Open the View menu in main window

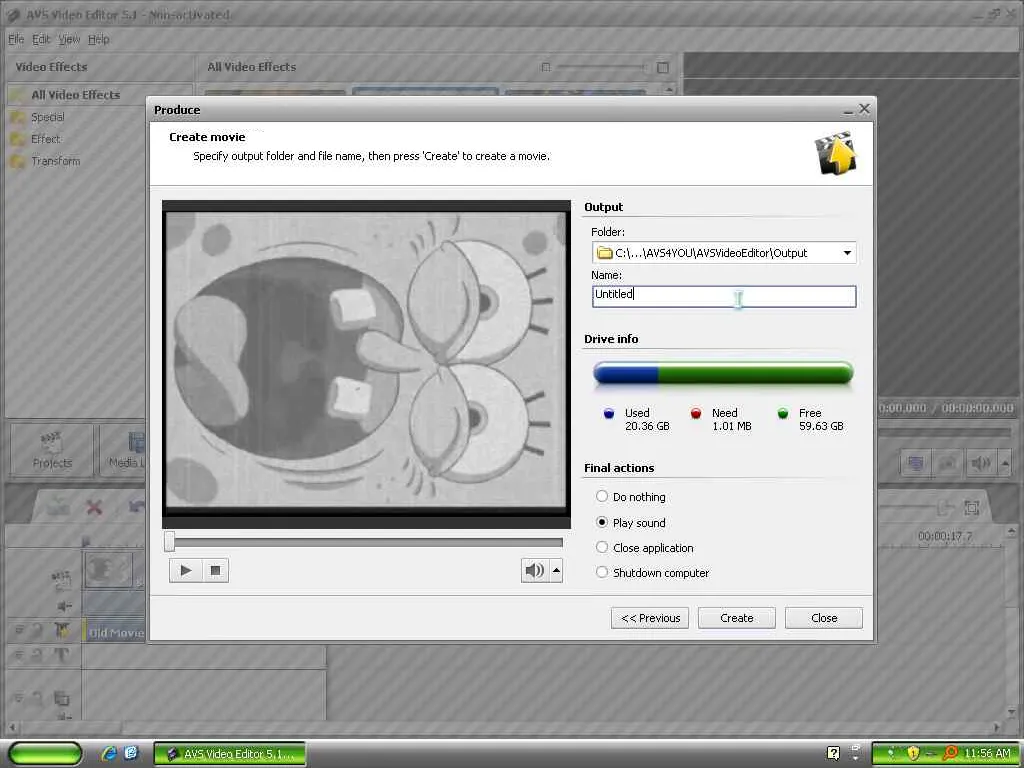click(x=69, y=39)
